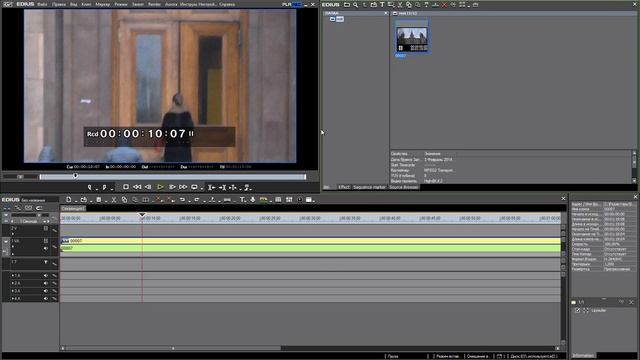640x360 pixels.
Task: Open Set Out point dropdown arrow
Action: (x=111, y=189)
